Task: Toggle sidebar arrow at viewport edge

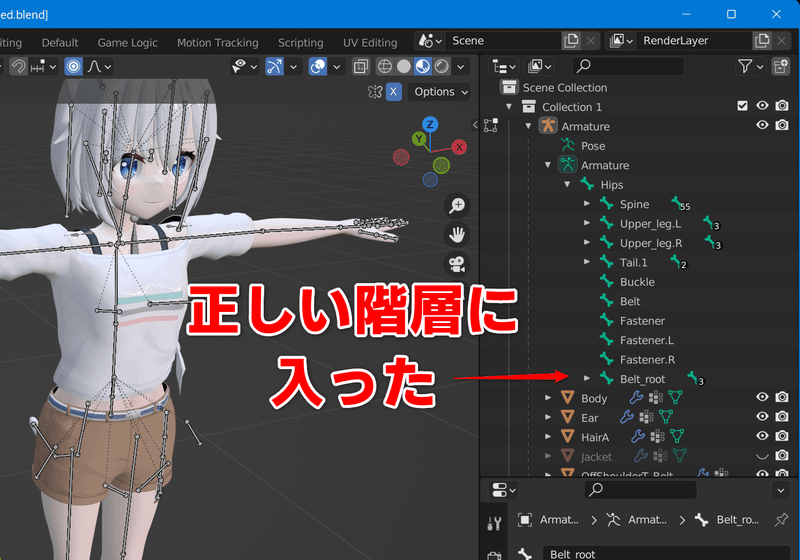Action: coord(475,124)
